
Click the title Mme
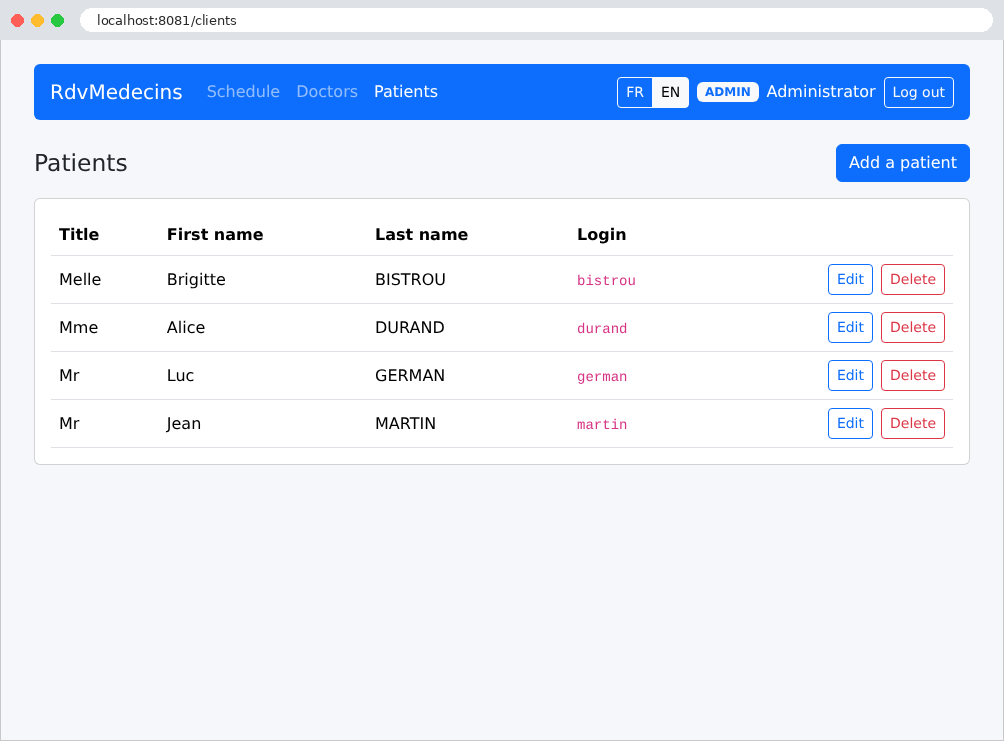tap(78, 327)
